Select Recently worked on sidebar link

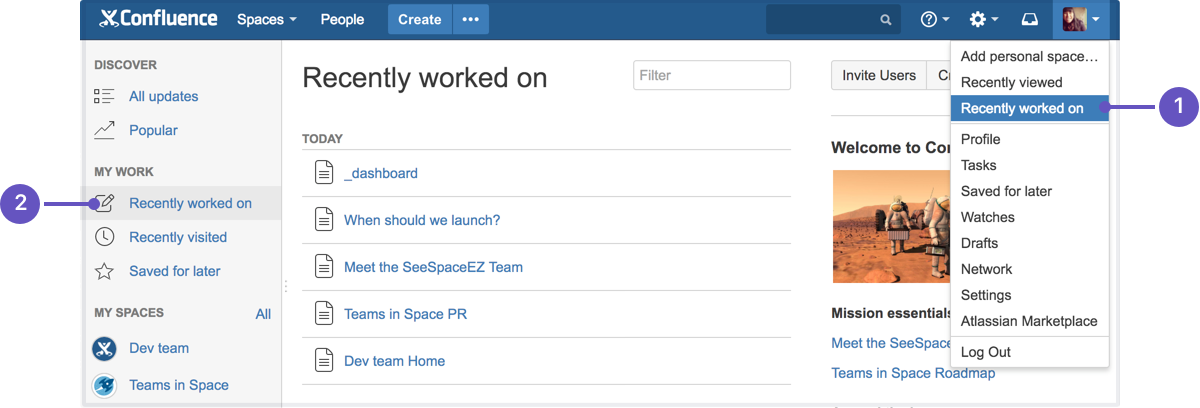(x=190, y=203)
